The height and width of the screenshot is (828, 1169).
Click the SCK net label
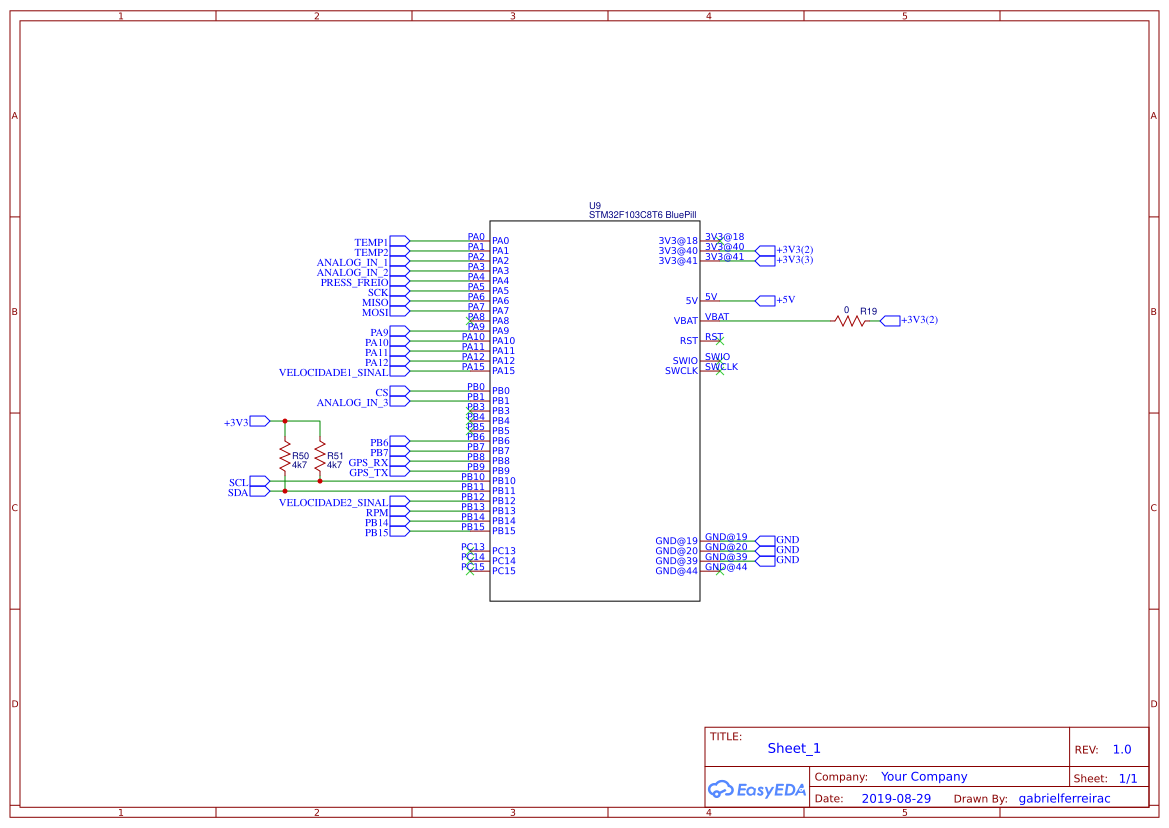(378, 293)
